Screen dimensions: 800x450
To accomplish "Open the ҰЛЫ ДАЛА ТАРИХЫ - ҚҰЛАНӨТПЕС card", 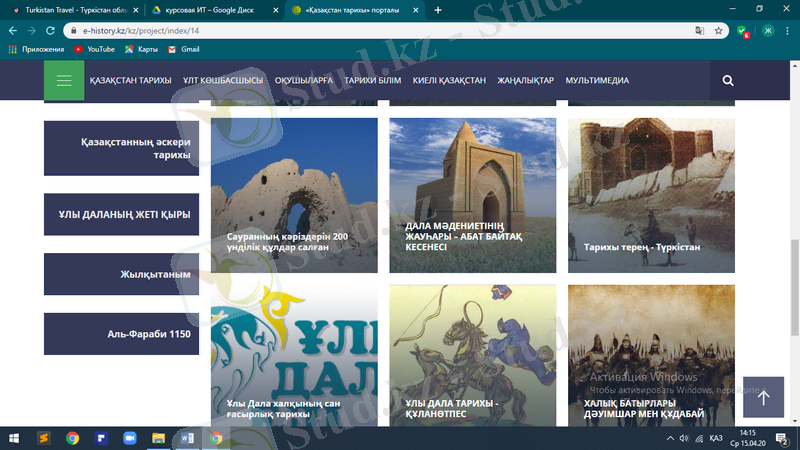I will 472,355.
